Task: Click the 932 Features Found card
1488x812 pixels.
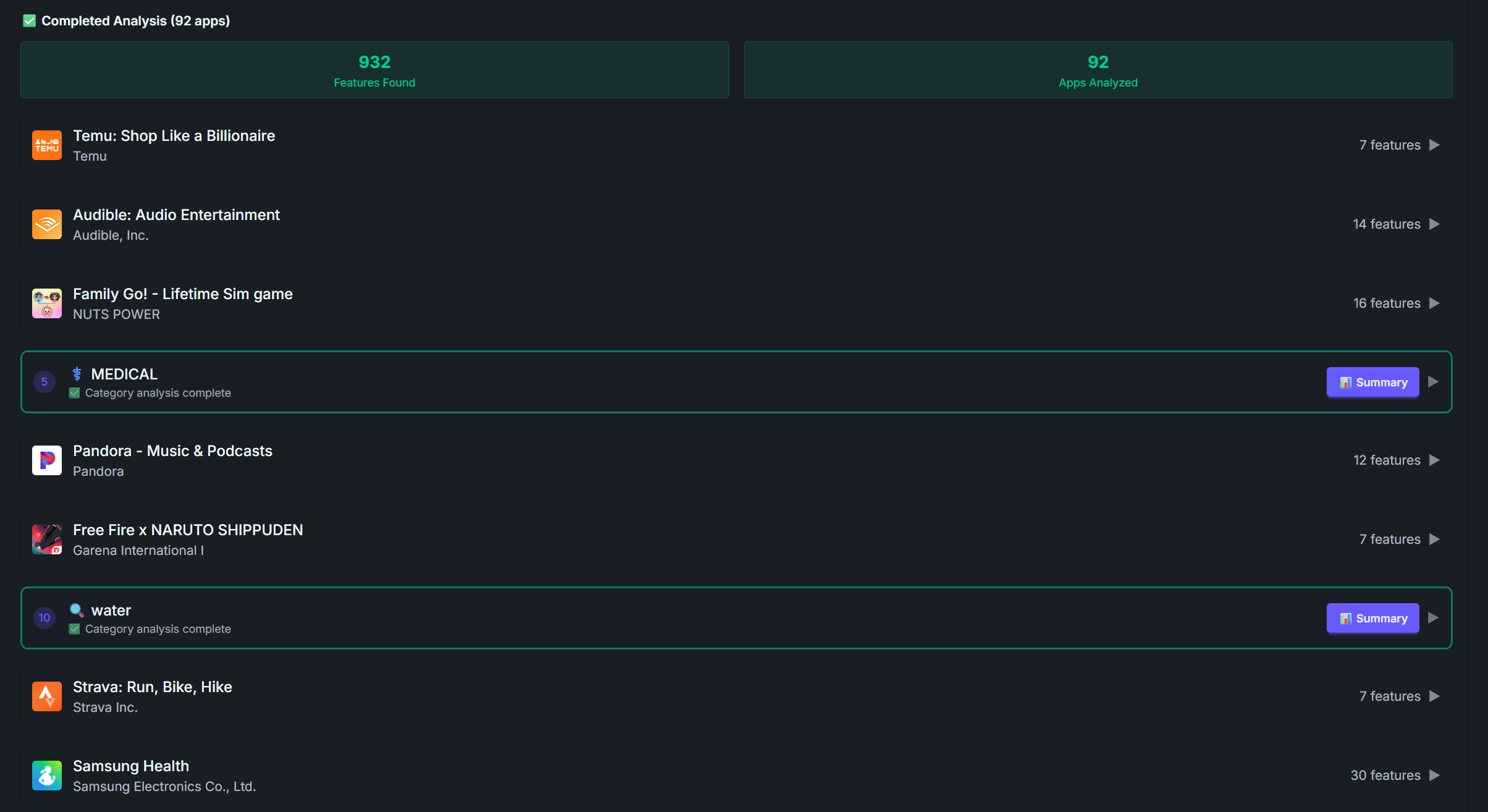Action: click(x=374, y=70)
